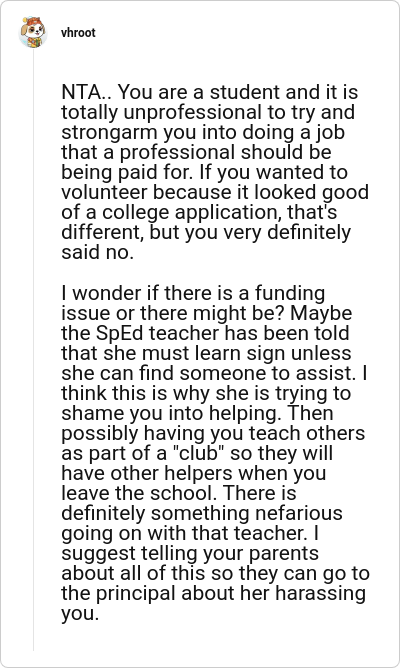Image resolution: width=400 pixels, height=668 pixels.
Task: Click the word 'volunteer' in the first paragraph
Action: (105, 193)
